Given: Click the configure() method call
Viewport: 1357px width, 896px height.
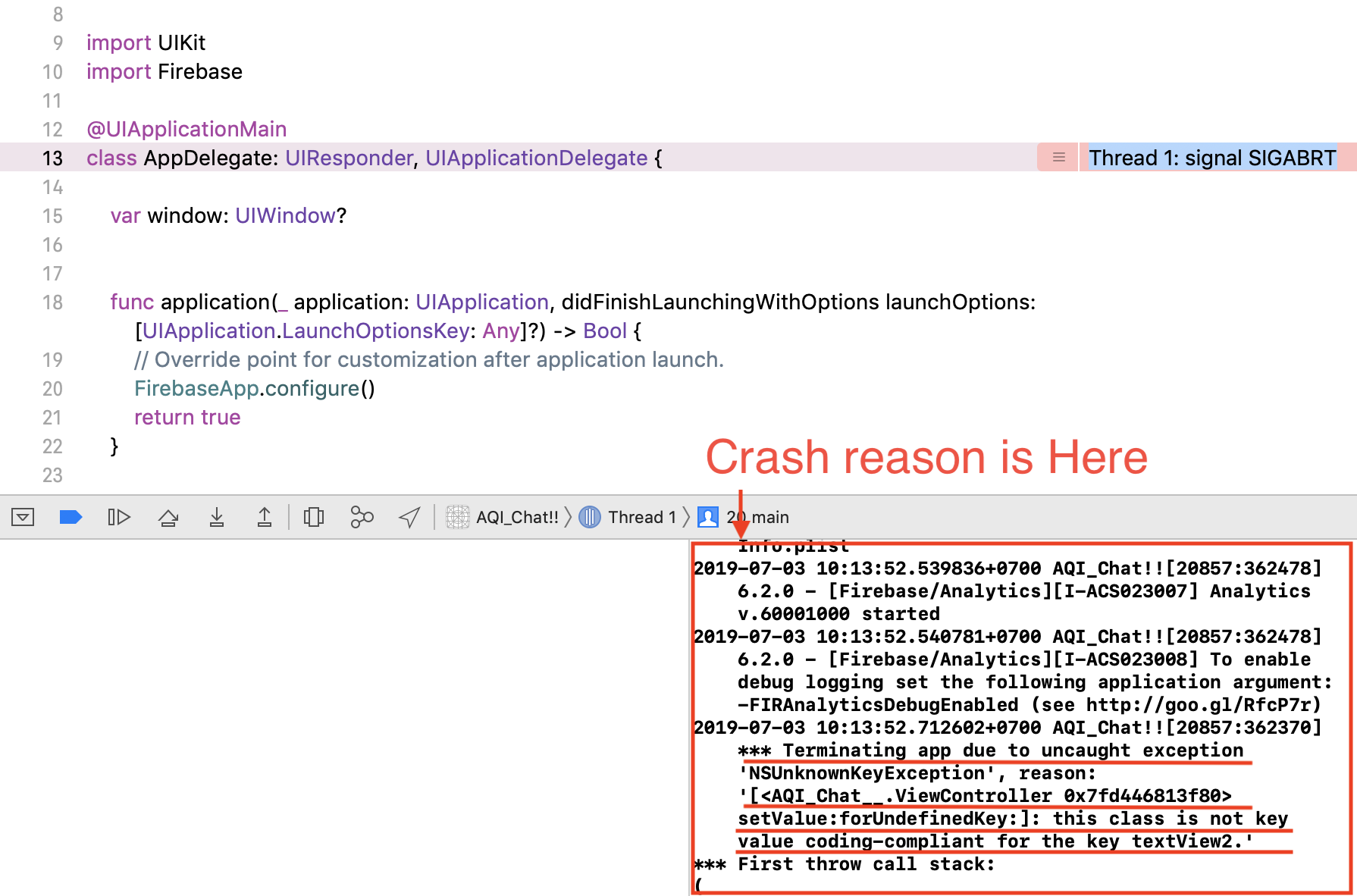Looking at the screenshot, I should 320,388.
